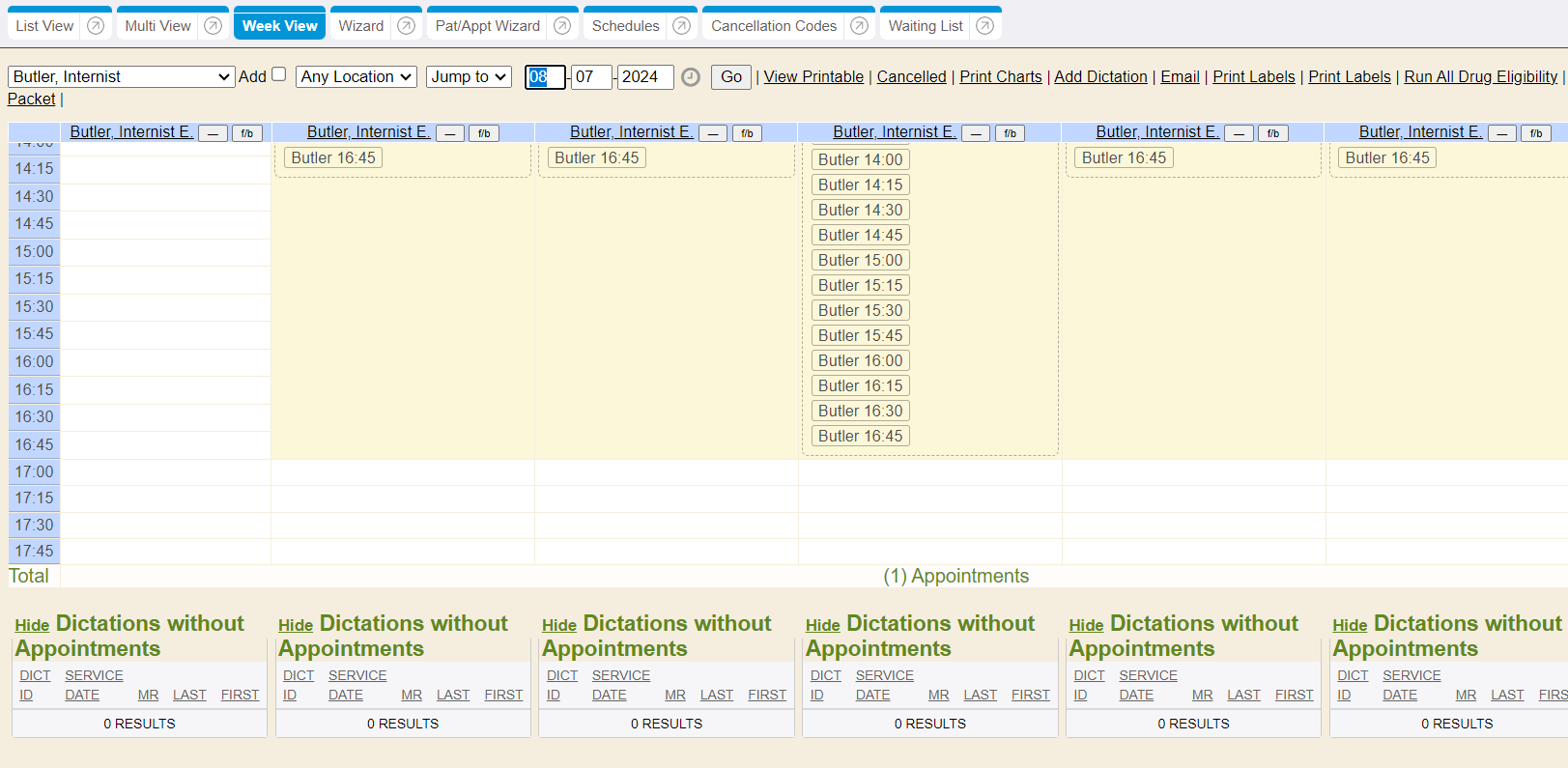Click the year input field showing 2024

click(x=644, y=76)
